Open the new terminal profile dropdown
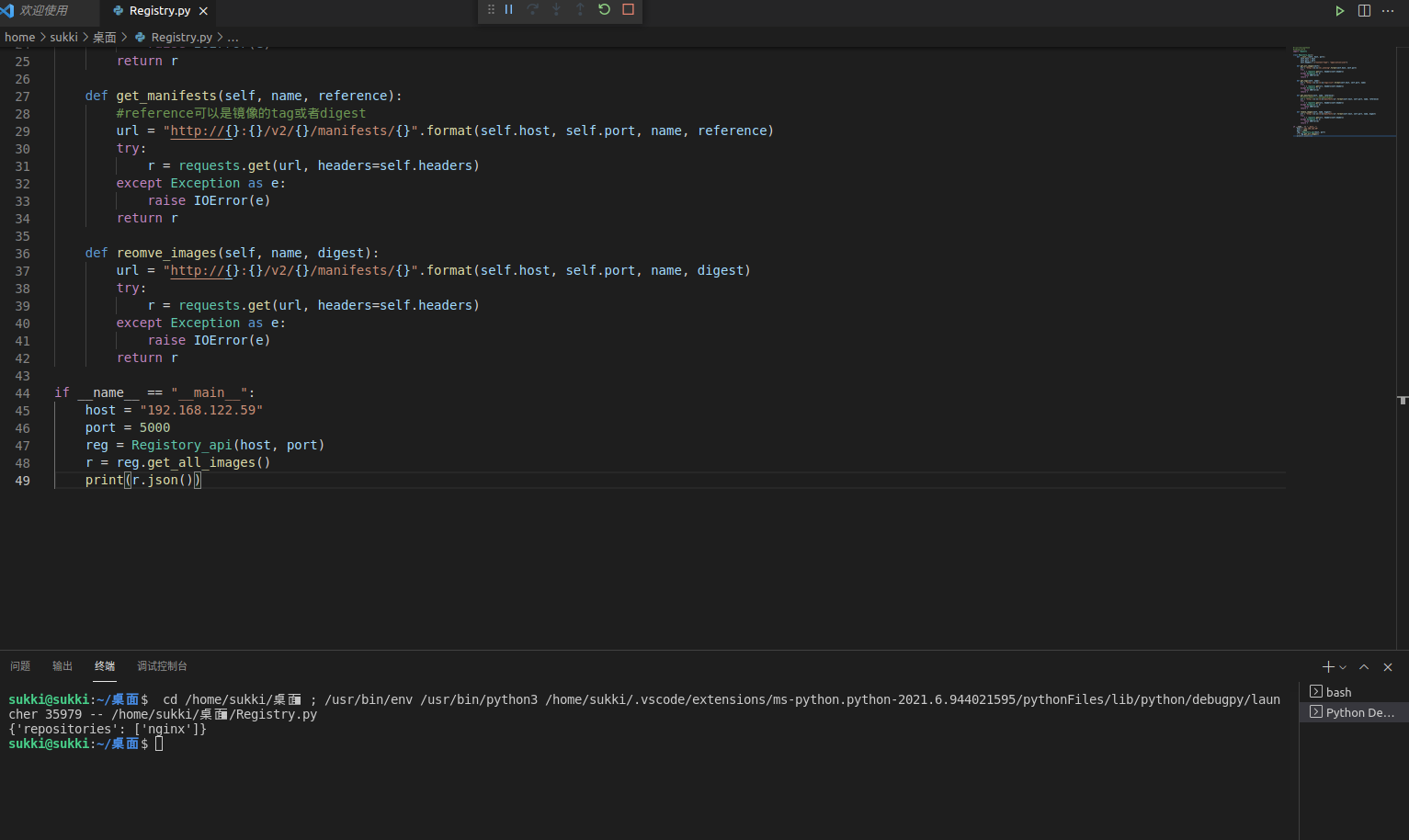1409x840 pixels. 1343,667
